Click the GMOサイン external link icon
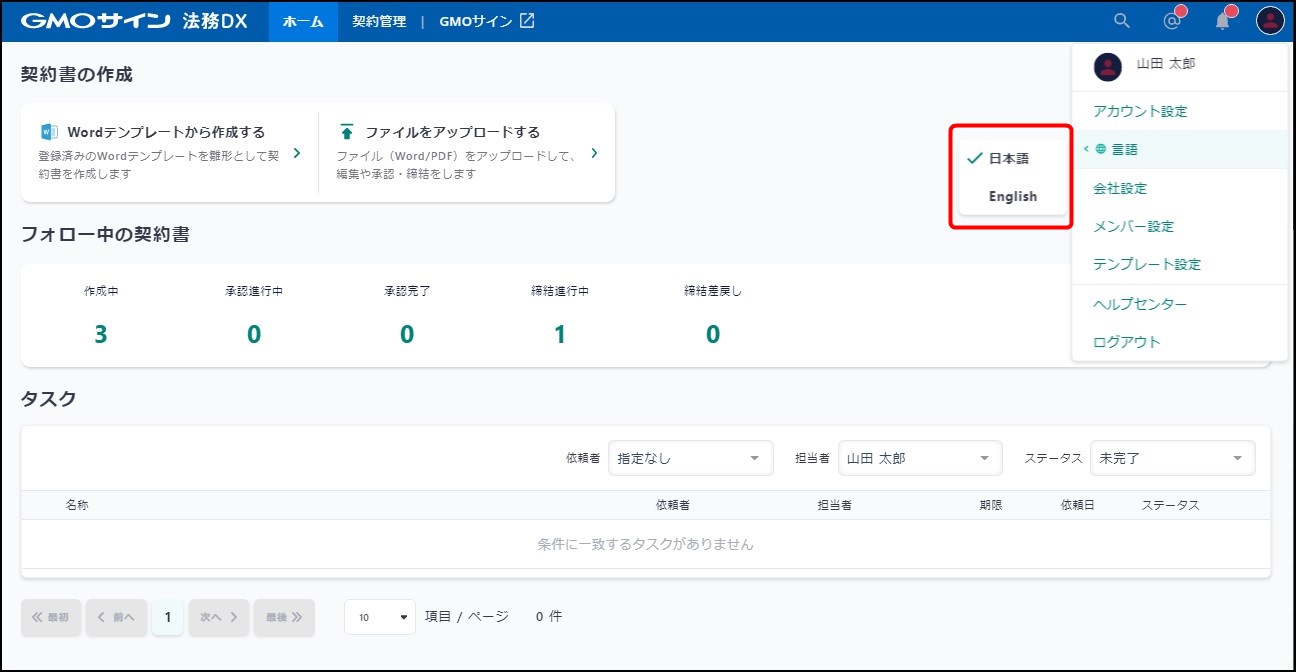This screenshot has height=672, width=1296. [x=527, y=21]
